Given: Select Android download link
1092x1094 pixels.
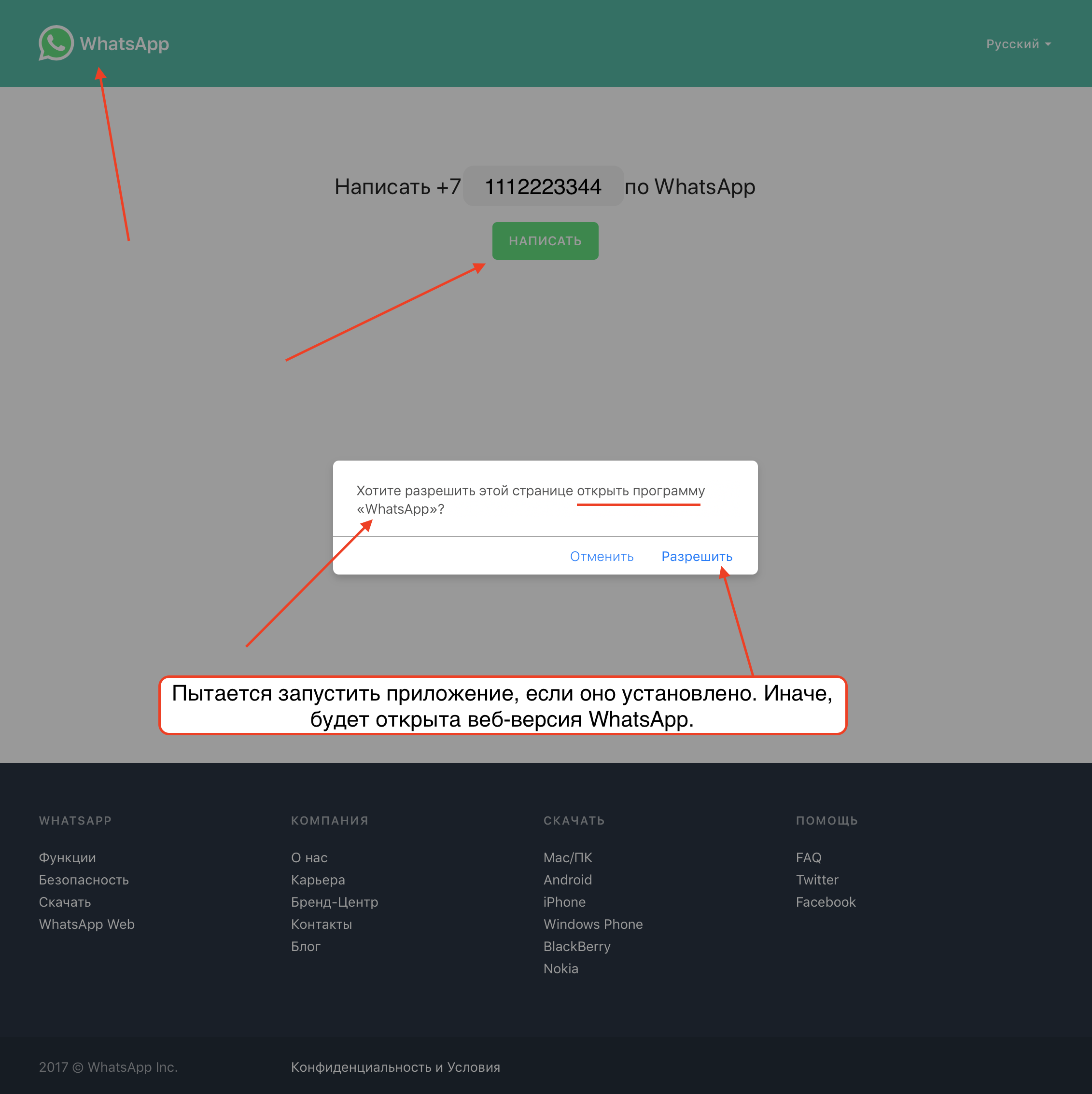Looking at the screenshot, I should (x=567, y=879).
